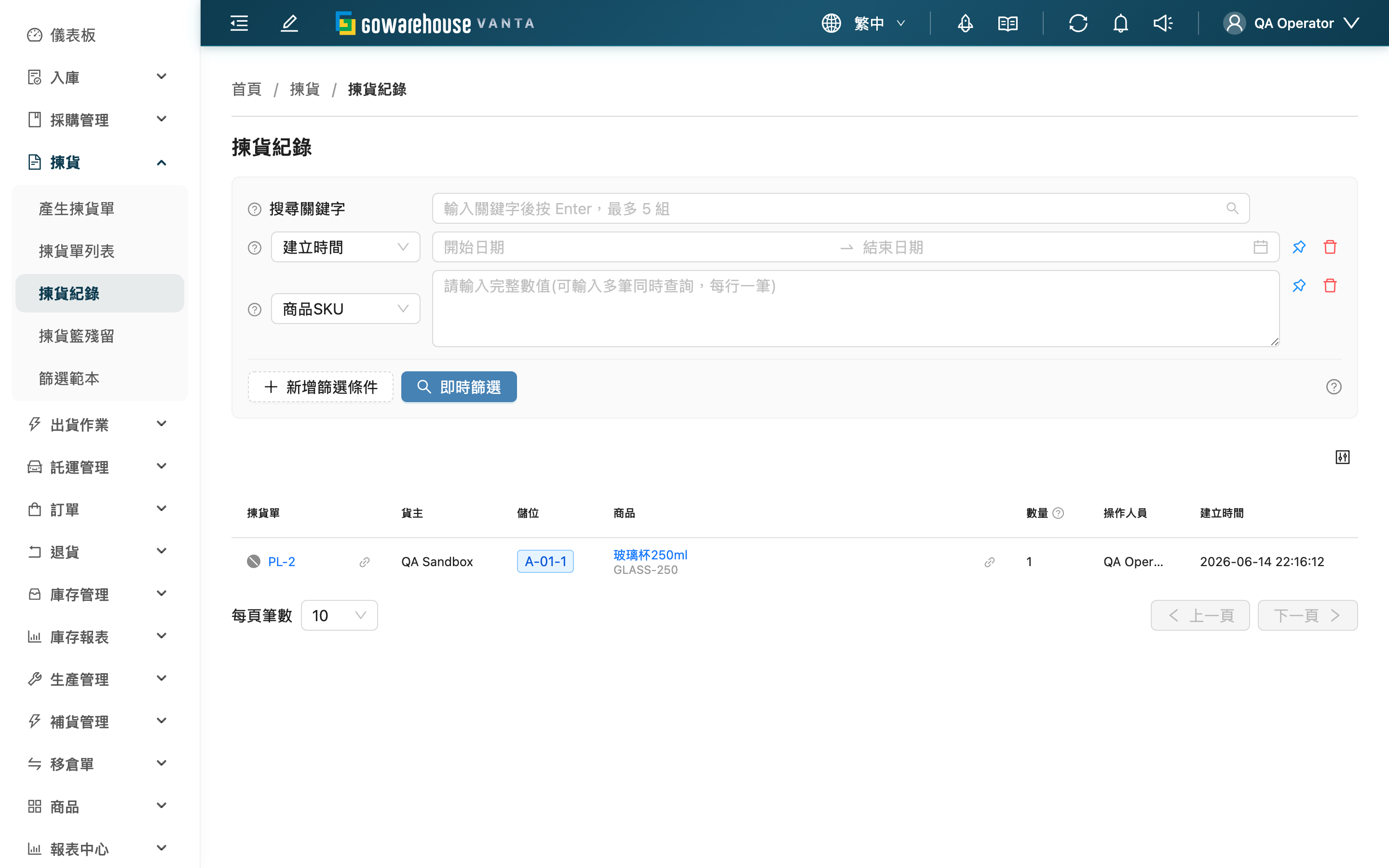This screenshot has height=868, width=1389.
Task: Click the filter panel help icon
Action: click(1334, 387)
